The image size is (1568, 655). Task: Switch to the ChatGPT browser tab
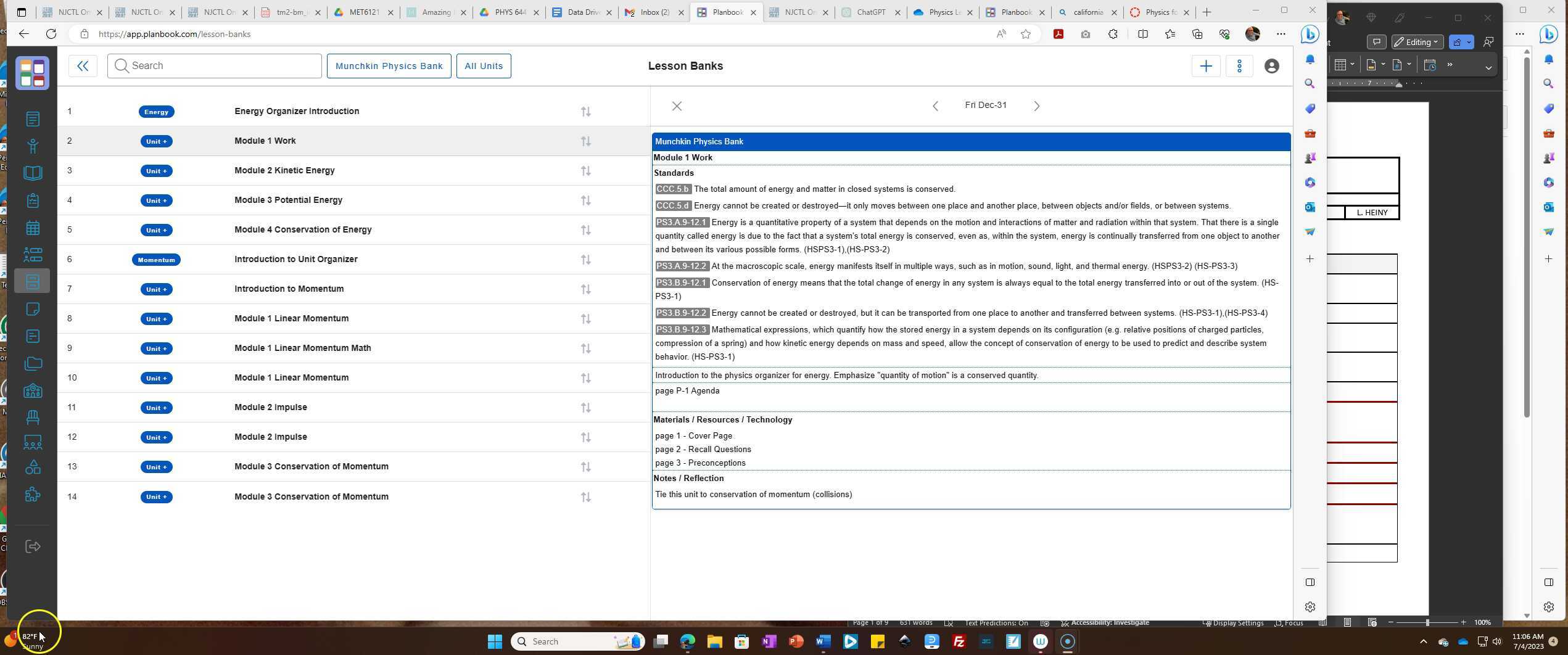[x=870, y=12]
